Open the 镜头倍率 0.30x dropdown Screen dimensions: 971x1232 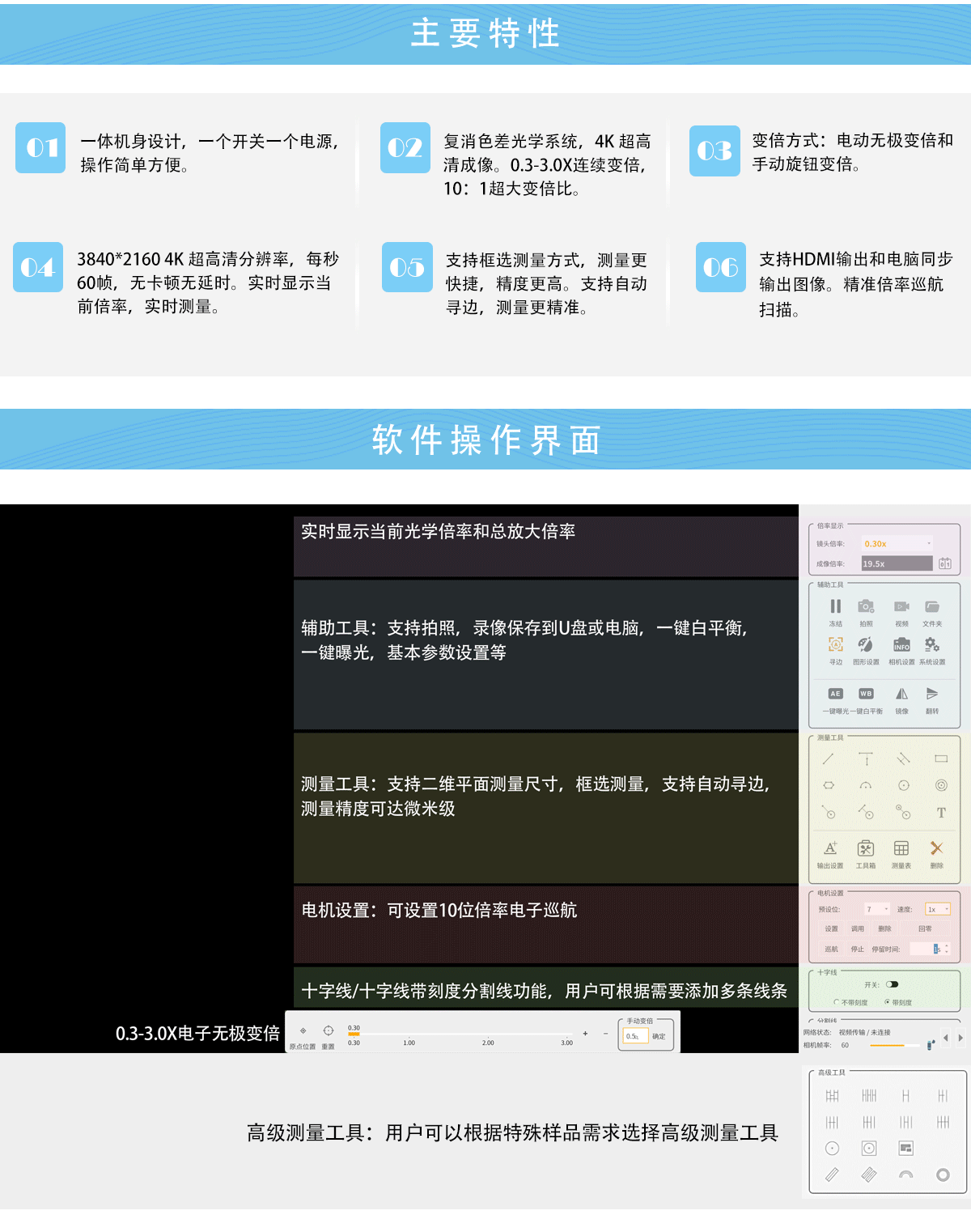897,544
